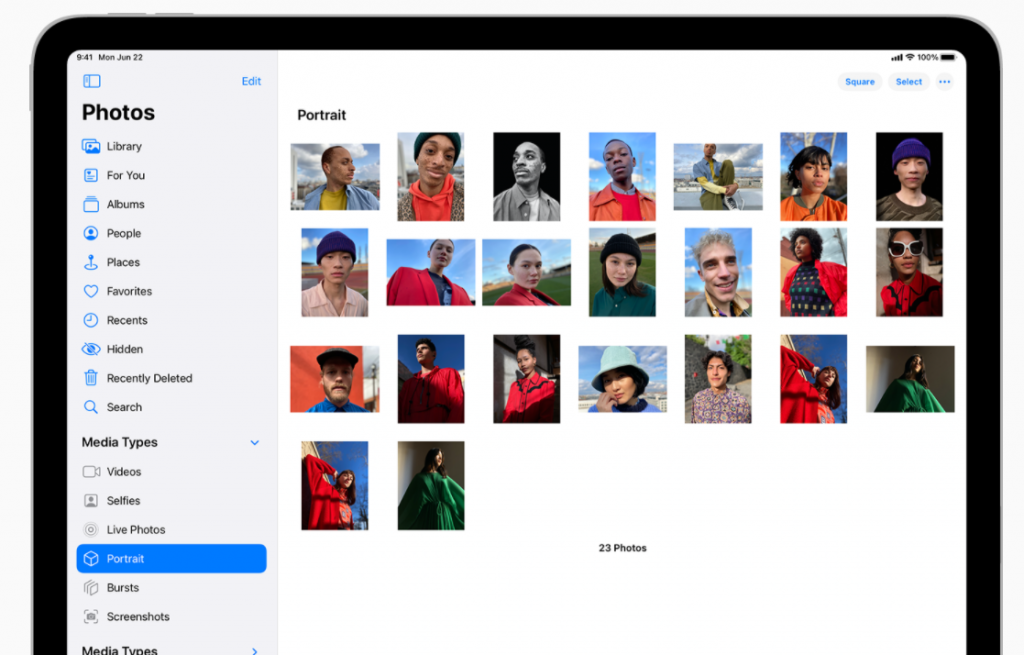This screenshot has height=655, width=1024.
Task: Open the Screenshots icon
Action: (91, 616)
